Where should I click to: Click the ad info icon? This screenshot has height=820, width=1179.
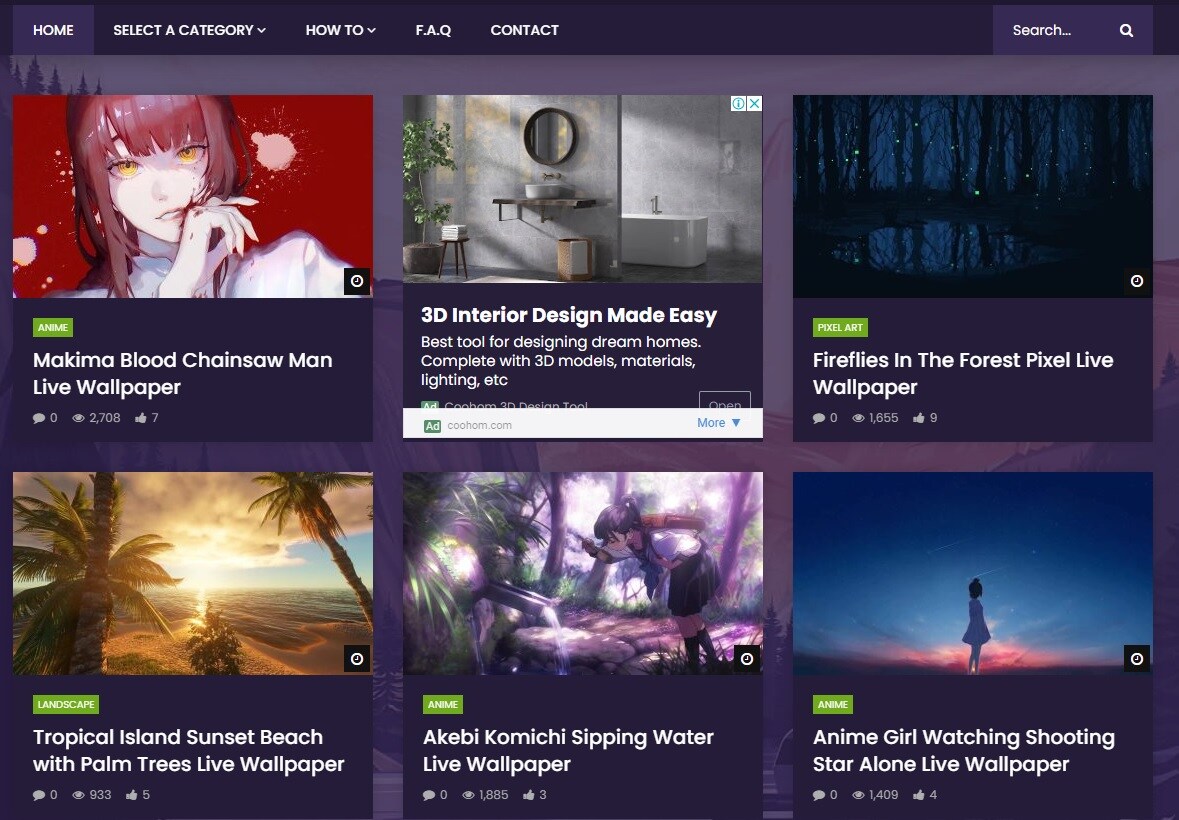coord(738,104)
